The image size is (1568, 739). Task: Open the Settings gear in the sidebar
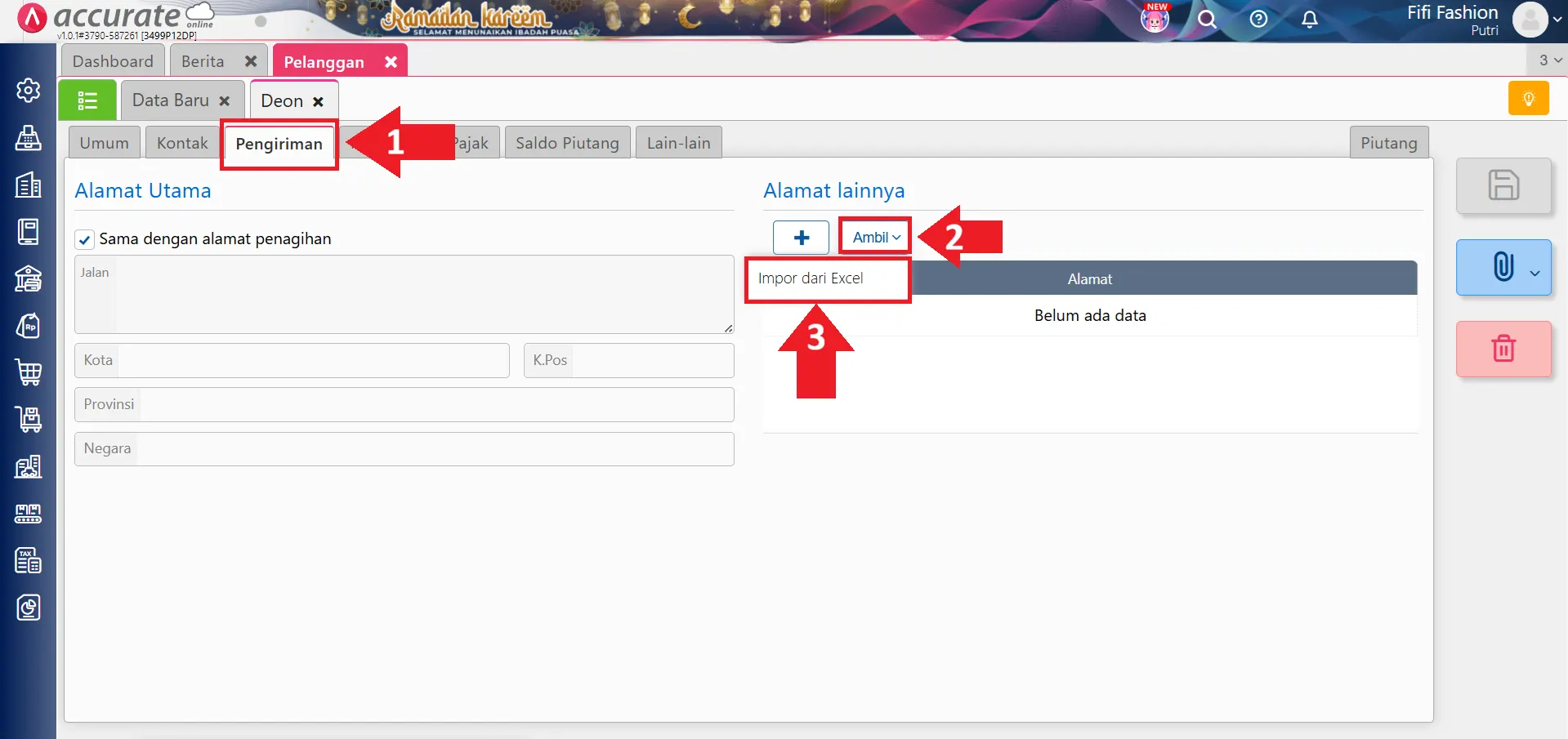tap(28, 91)
